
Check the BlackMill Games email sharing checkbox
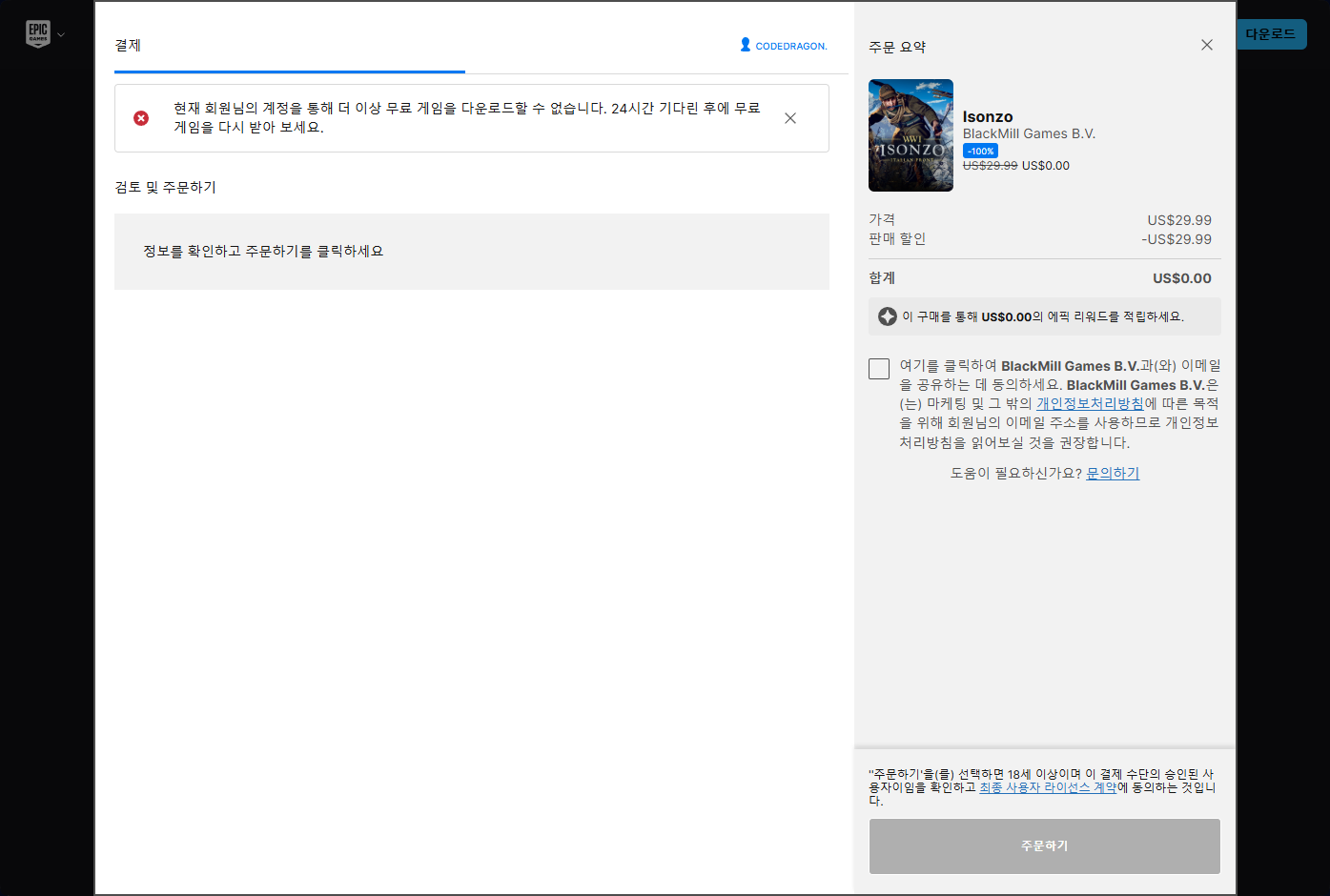pos(879,369)
